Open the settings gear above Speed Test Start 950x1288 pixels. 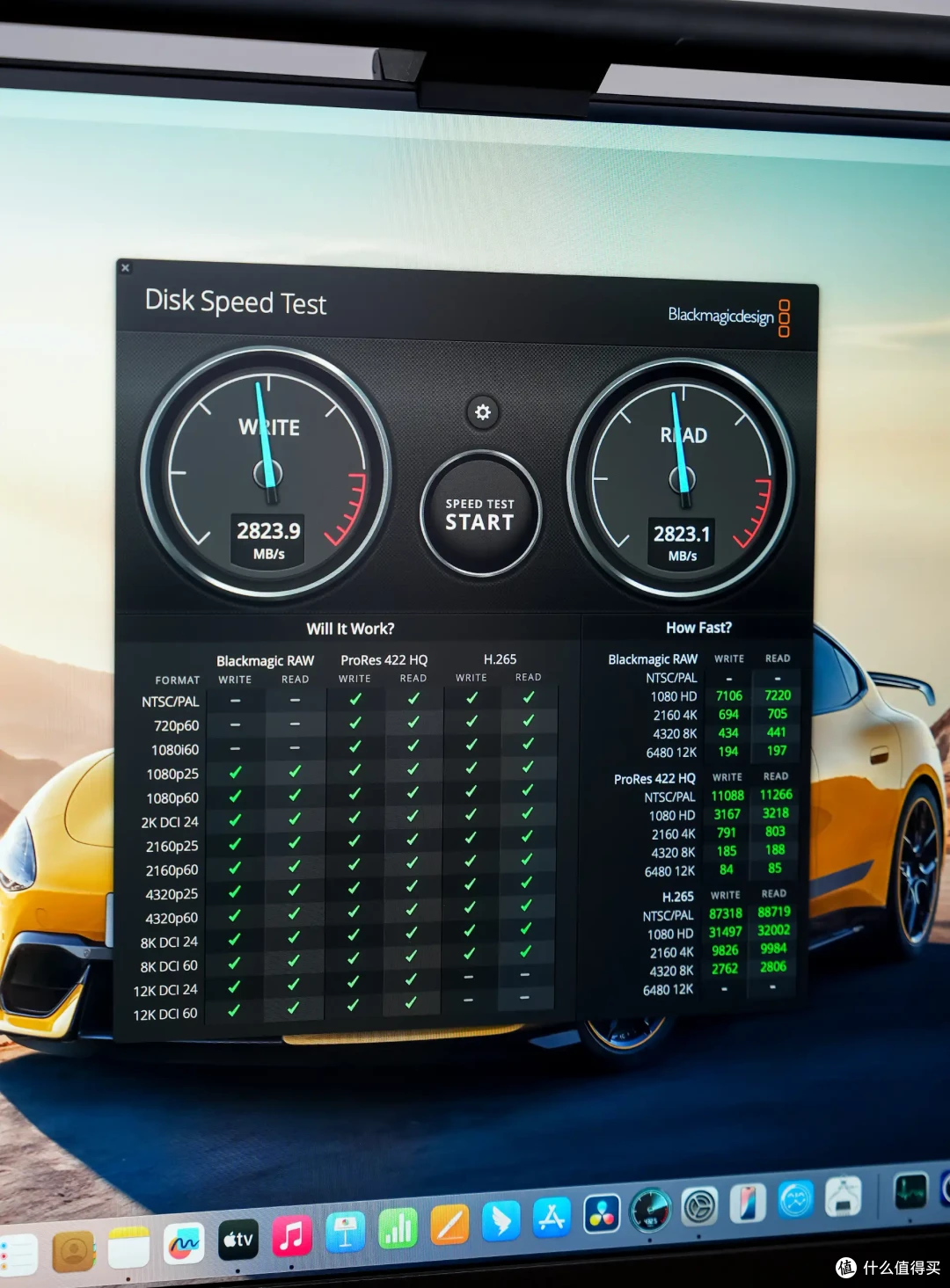(482, 411)
